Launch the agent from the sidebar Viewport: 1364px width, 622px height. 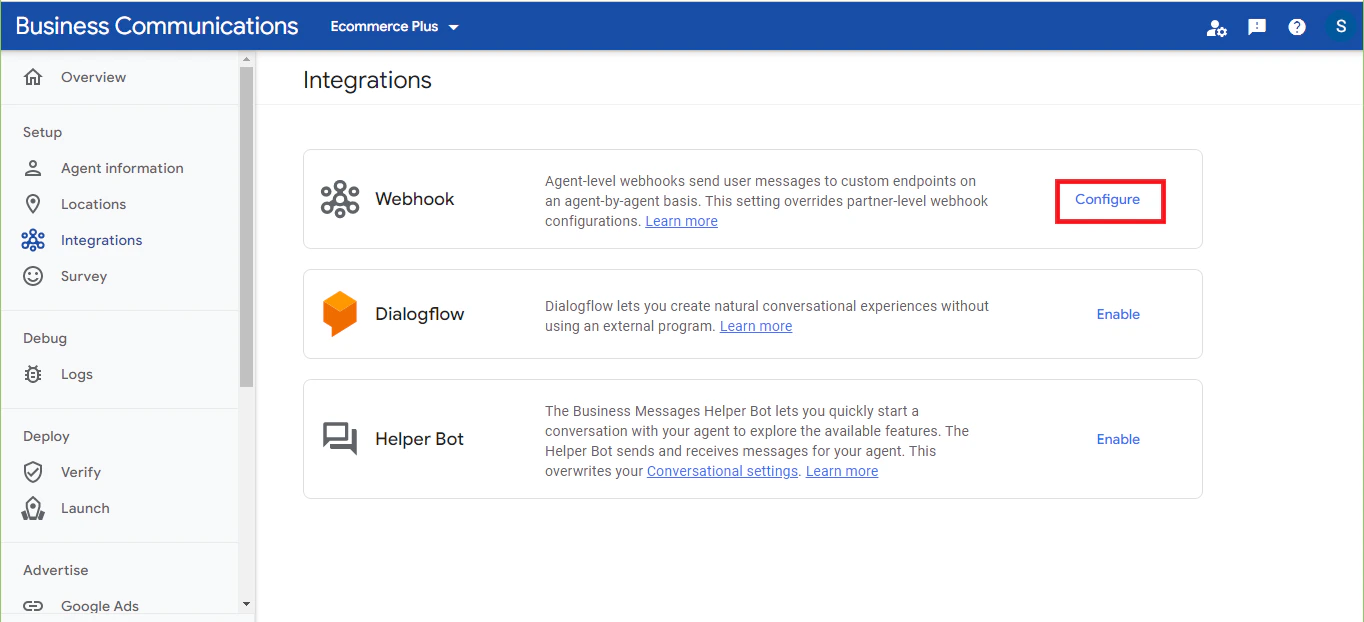pos(85,508)
